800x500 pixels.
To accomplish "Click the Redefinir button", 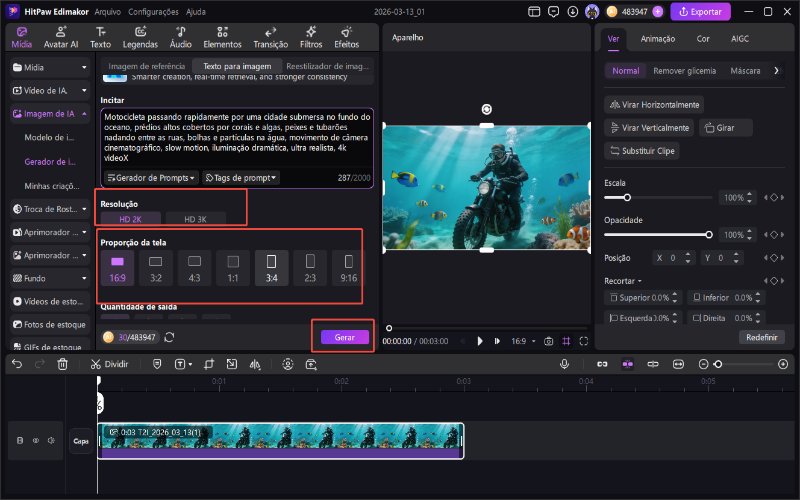I will (x=762, y=337).
